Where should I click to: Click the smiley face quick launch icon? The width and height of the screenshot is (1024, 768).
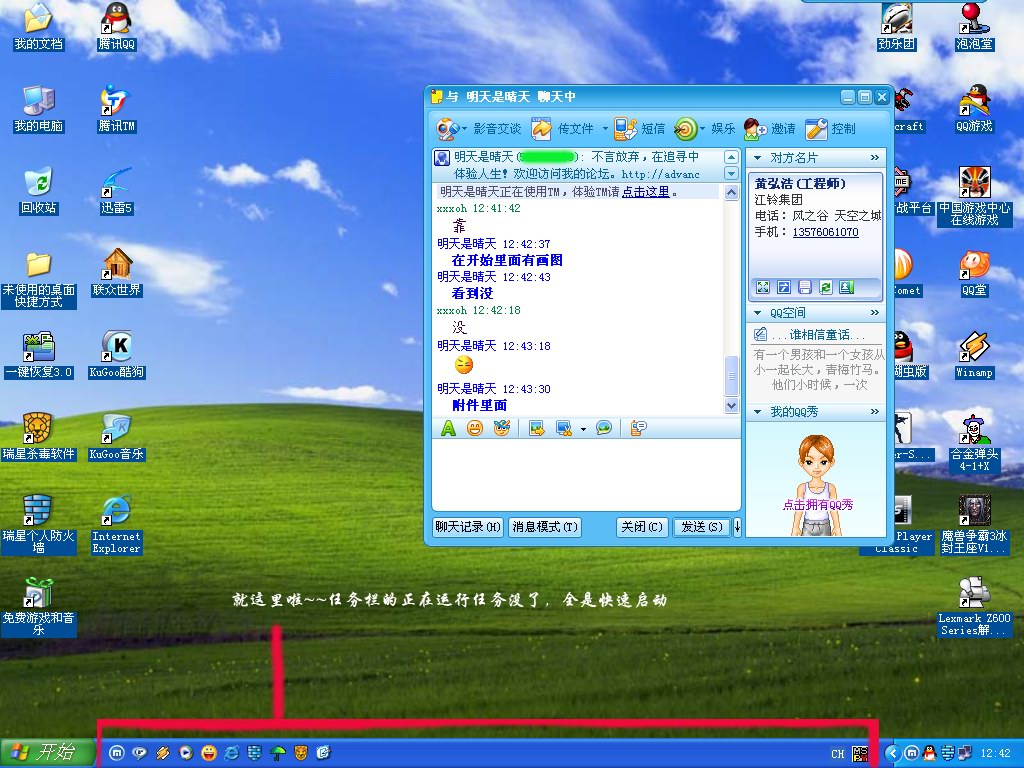tap(208, 753)
